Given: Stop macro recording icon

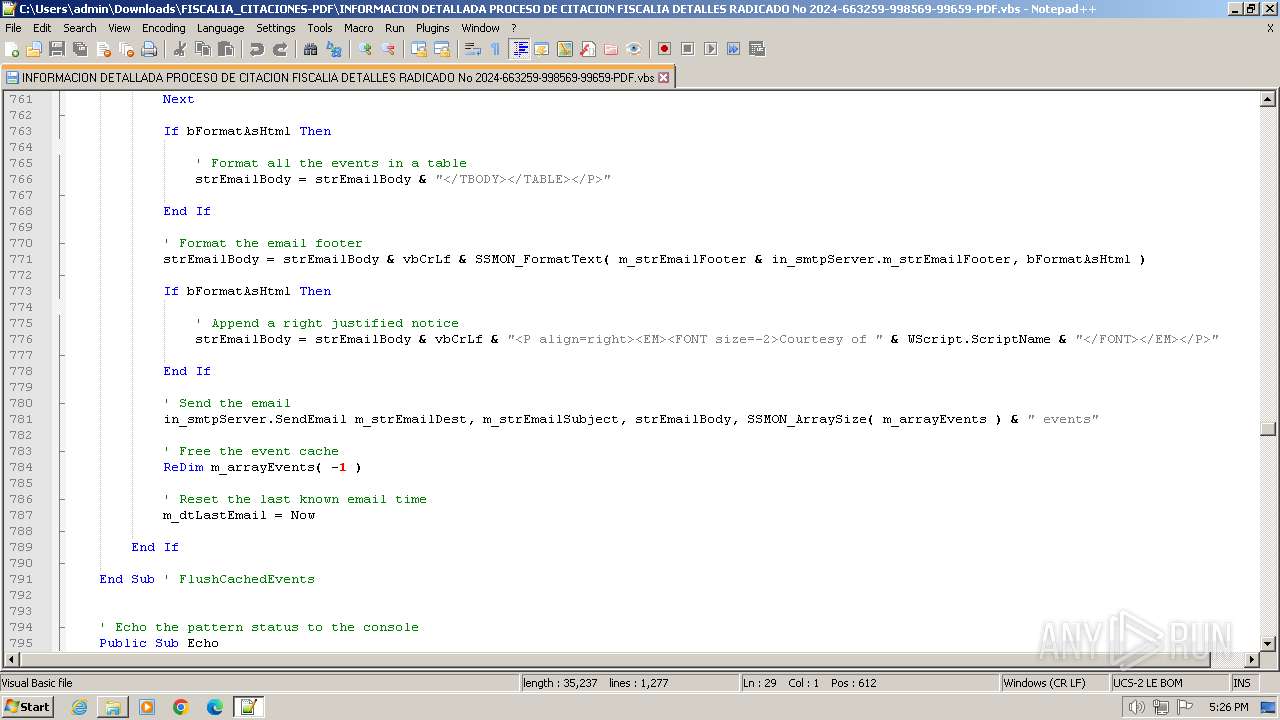Looking at the screenshot, I should click(687, 49).
